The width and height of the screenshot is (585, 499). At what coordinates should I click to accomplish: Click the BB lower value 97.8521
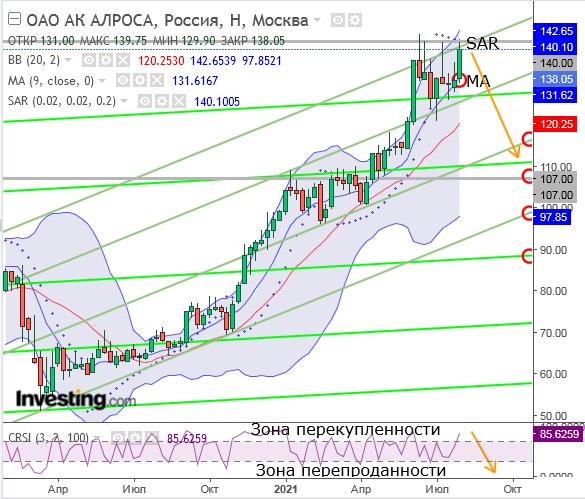point(262,61)
